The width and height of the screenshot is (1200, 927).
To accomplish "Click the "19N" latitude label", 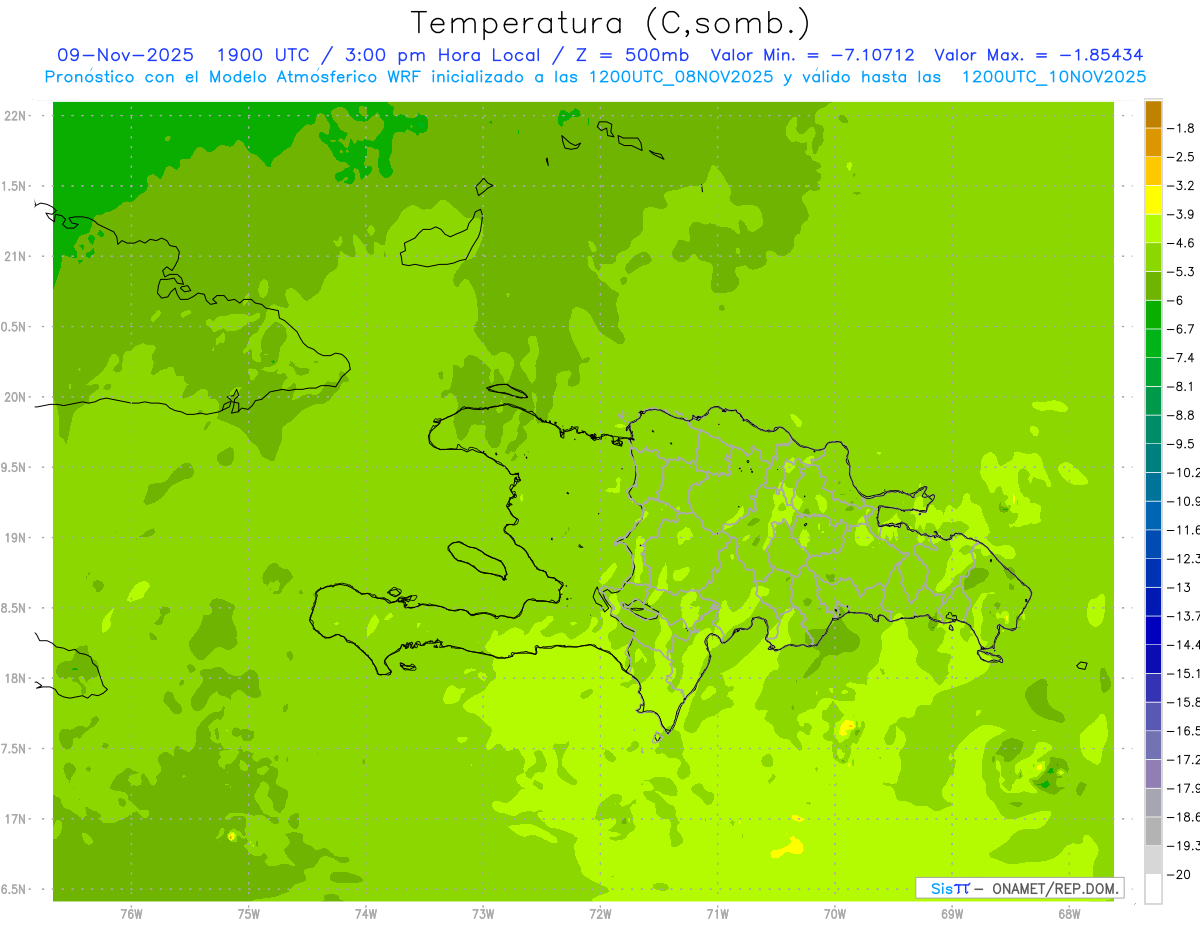I will 15,538.
